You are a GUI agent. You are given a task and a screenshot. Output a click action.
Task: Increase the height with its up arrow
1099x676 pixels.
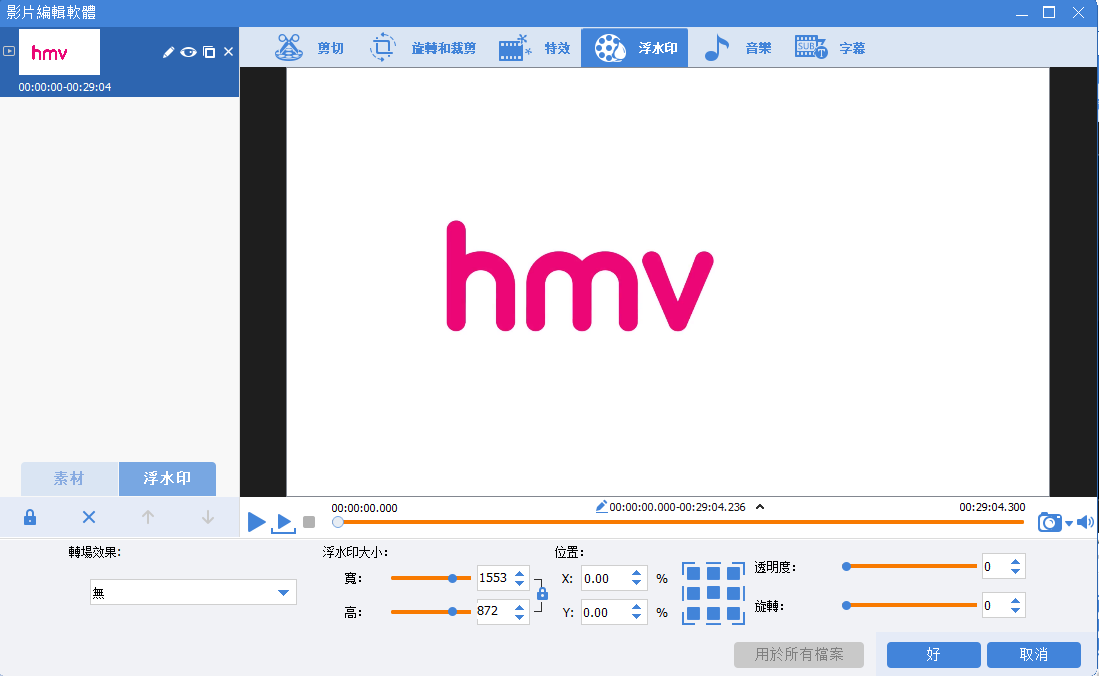pyautogui.click(x=519, y=607)
